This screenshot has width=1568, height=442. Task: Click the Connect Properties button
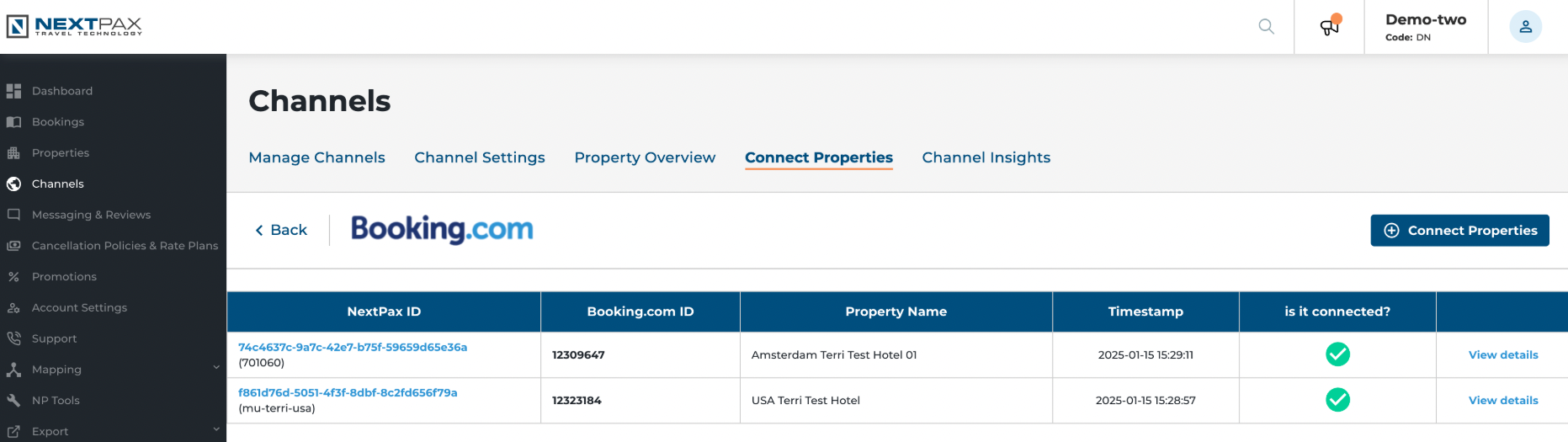click(1459, 231)
